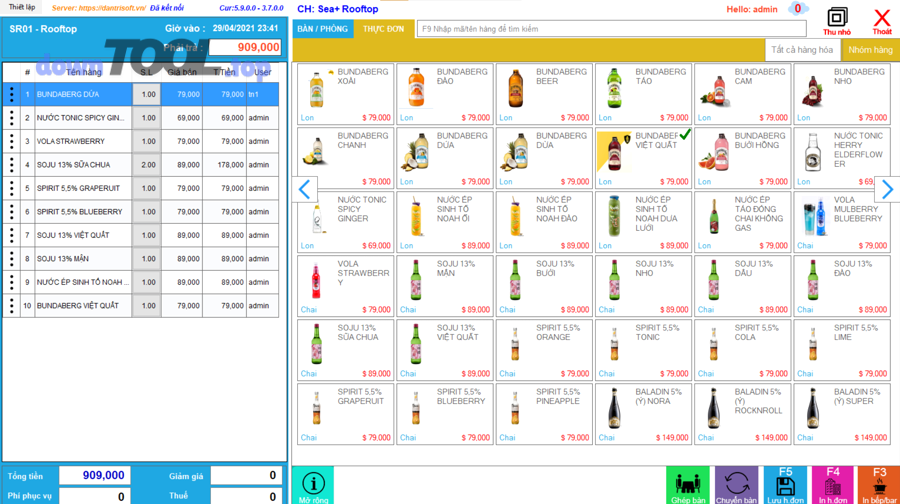The height and width of the screenshot is (504, 900).
Task: Select the Tất cả hàng hóa filter
Action: (x=802, y=50)
